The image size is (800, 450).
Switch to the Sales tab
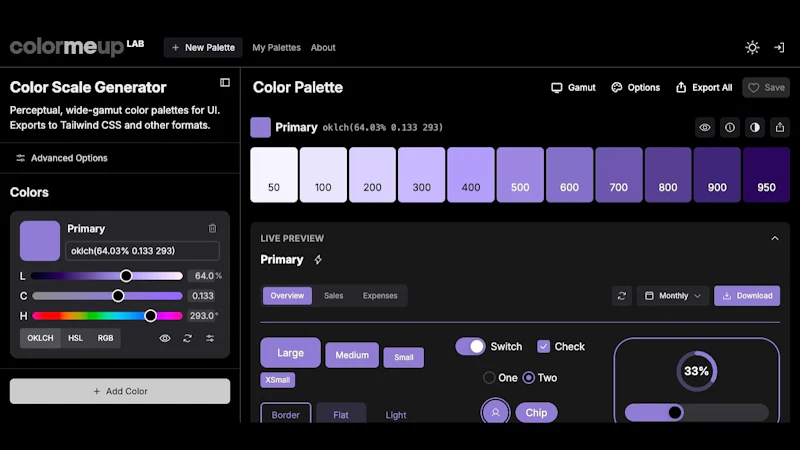334,296
